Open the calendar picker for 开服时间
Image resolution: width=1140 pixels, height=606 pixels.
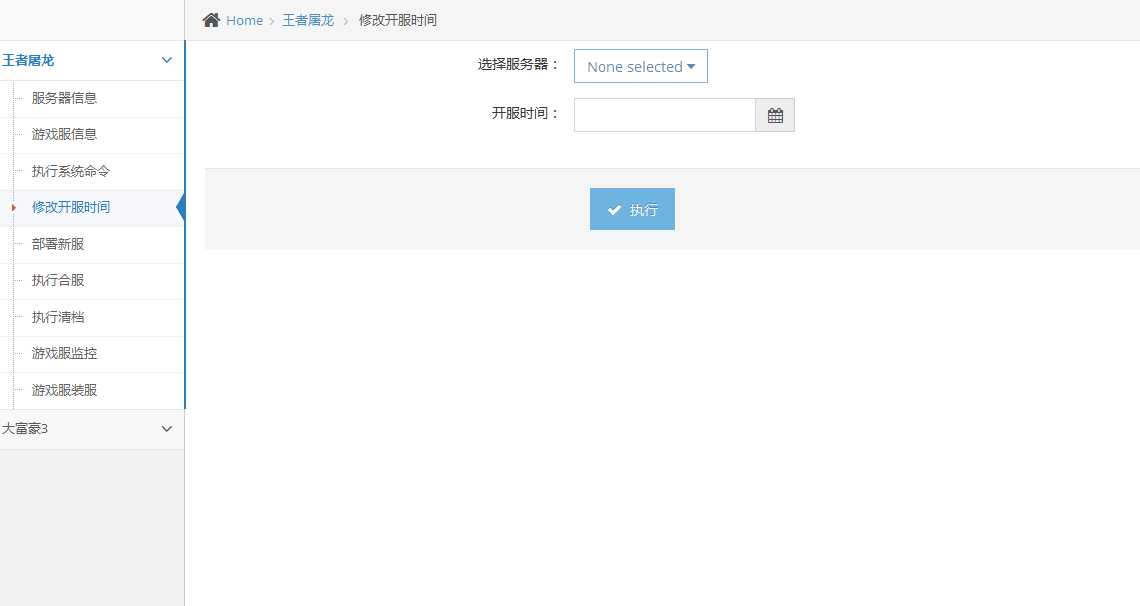[774, 115]
